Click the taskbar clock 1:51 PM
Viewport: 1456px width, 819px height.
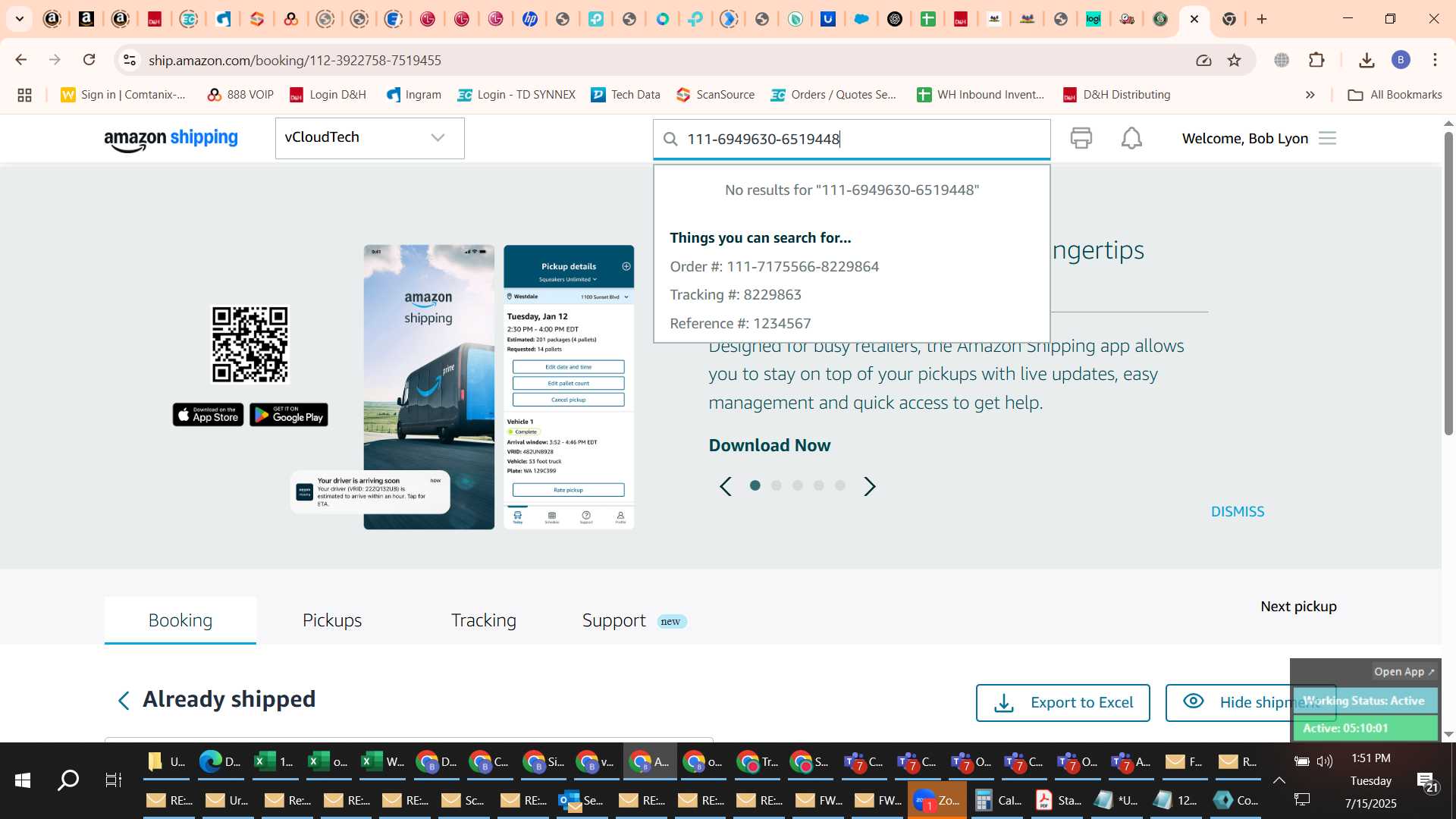(1371, 758)
